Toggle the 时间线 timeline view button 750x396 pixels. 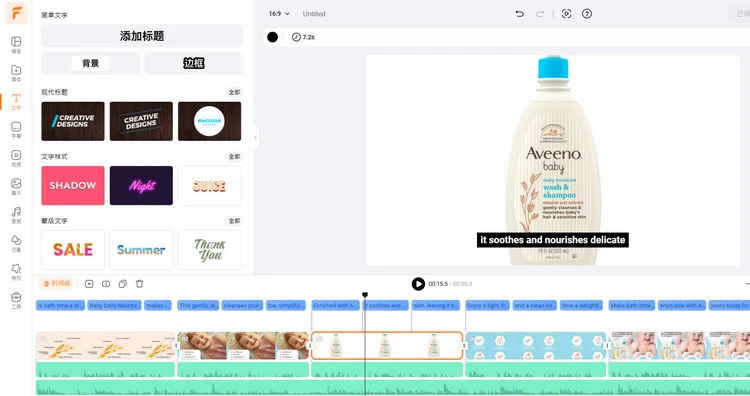56,284
